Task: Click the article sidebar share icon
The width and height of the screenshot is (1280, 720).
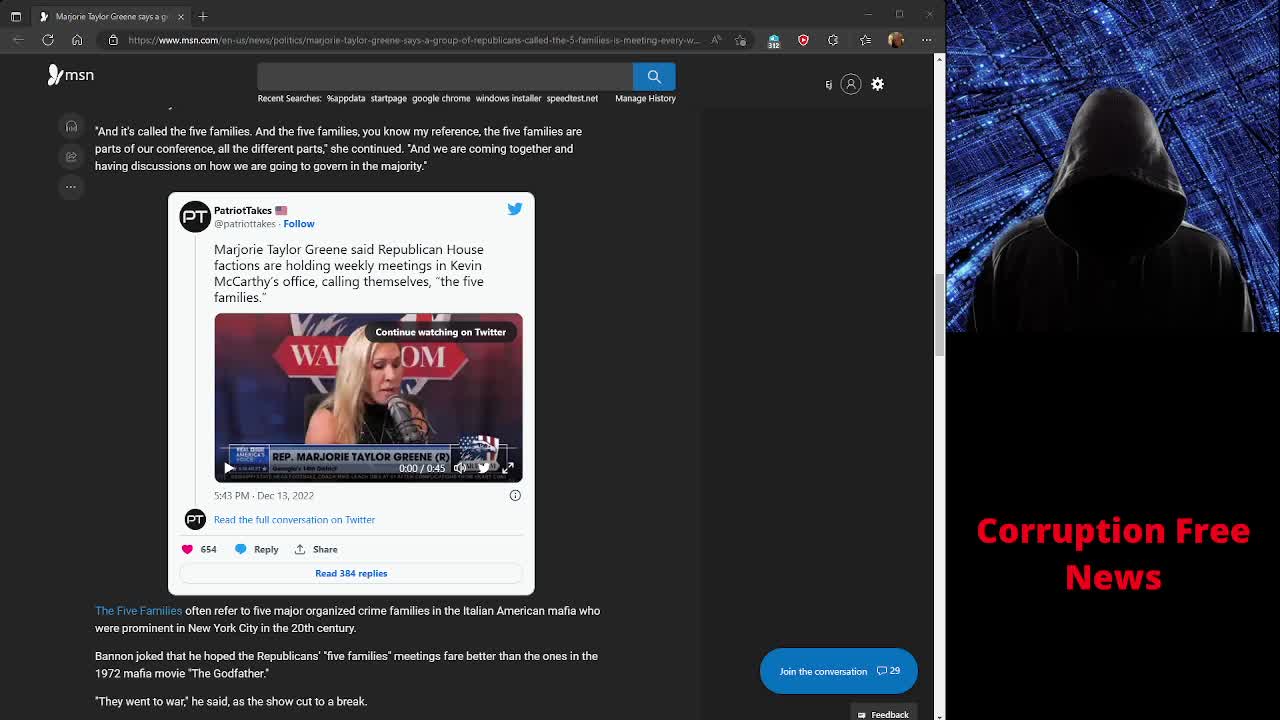Action: (71, 156)
